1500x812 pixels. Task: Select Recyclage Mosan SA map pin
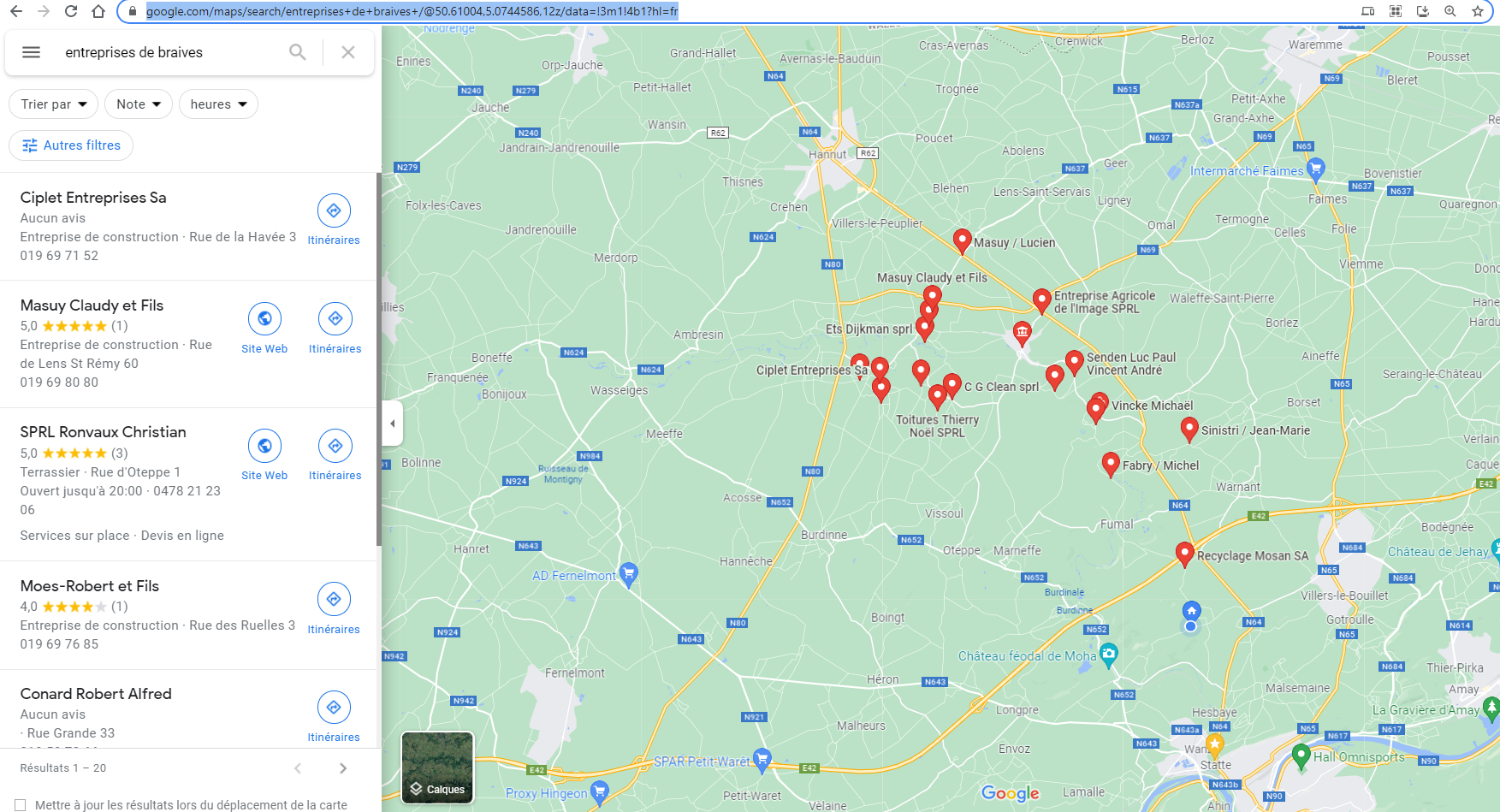[x=1185, y=555]
